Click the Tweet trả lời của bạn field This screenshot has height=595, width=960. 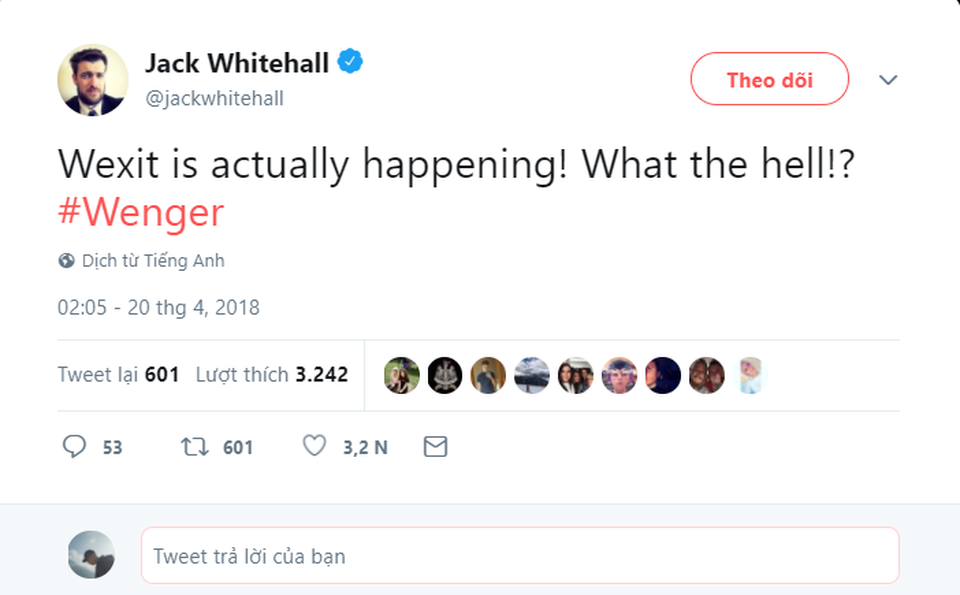(x=520, y=556)
